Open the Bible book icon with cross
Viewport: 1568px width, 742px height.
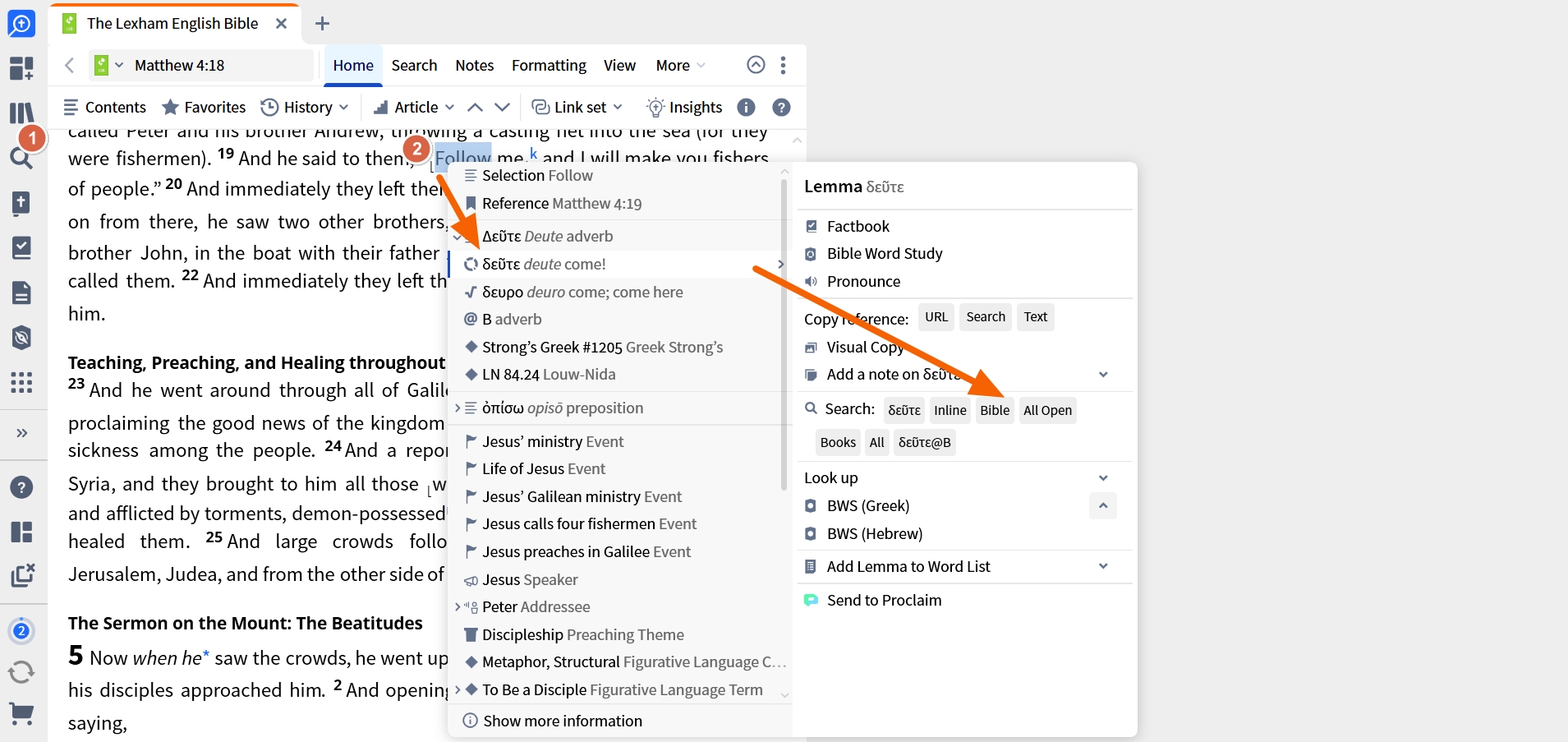point(21,203)
